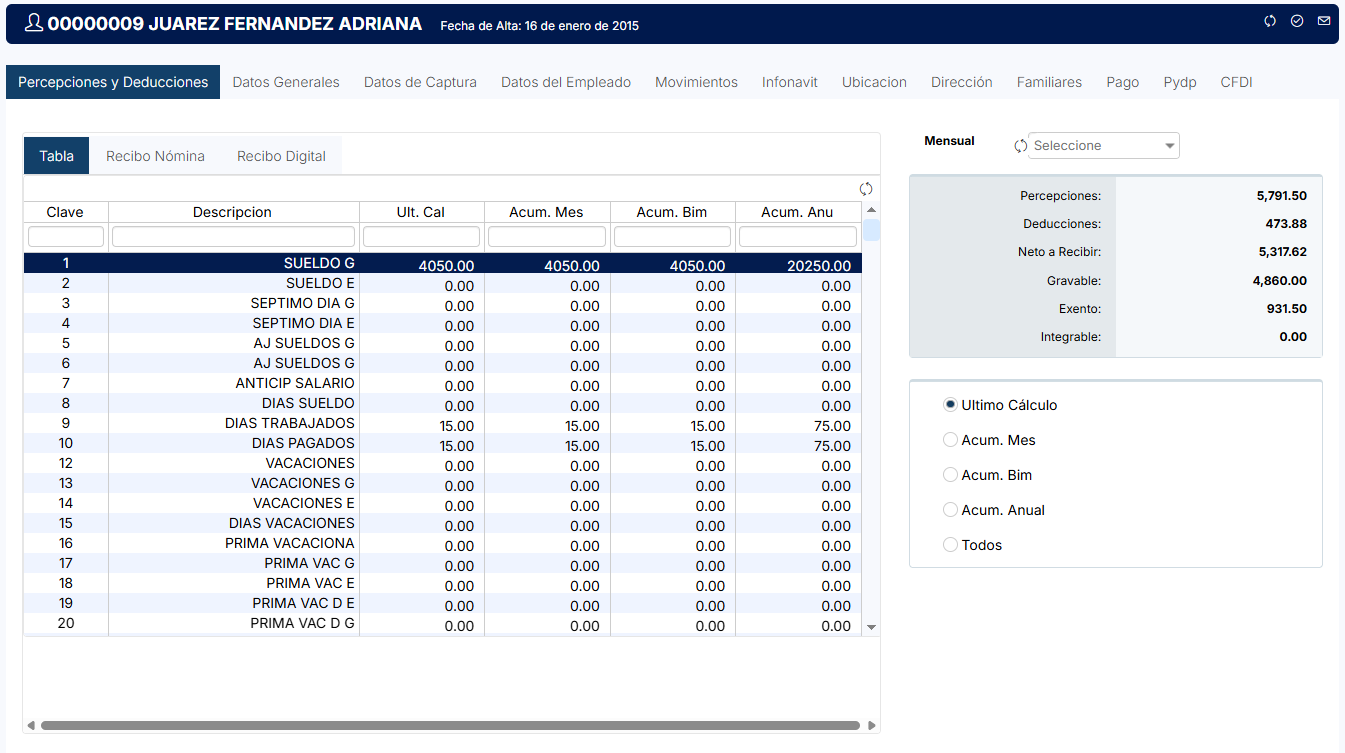The image size is (1345, 753).
Task: Click the horizontal scrollbar right arrow
Action: coord(872,726)
